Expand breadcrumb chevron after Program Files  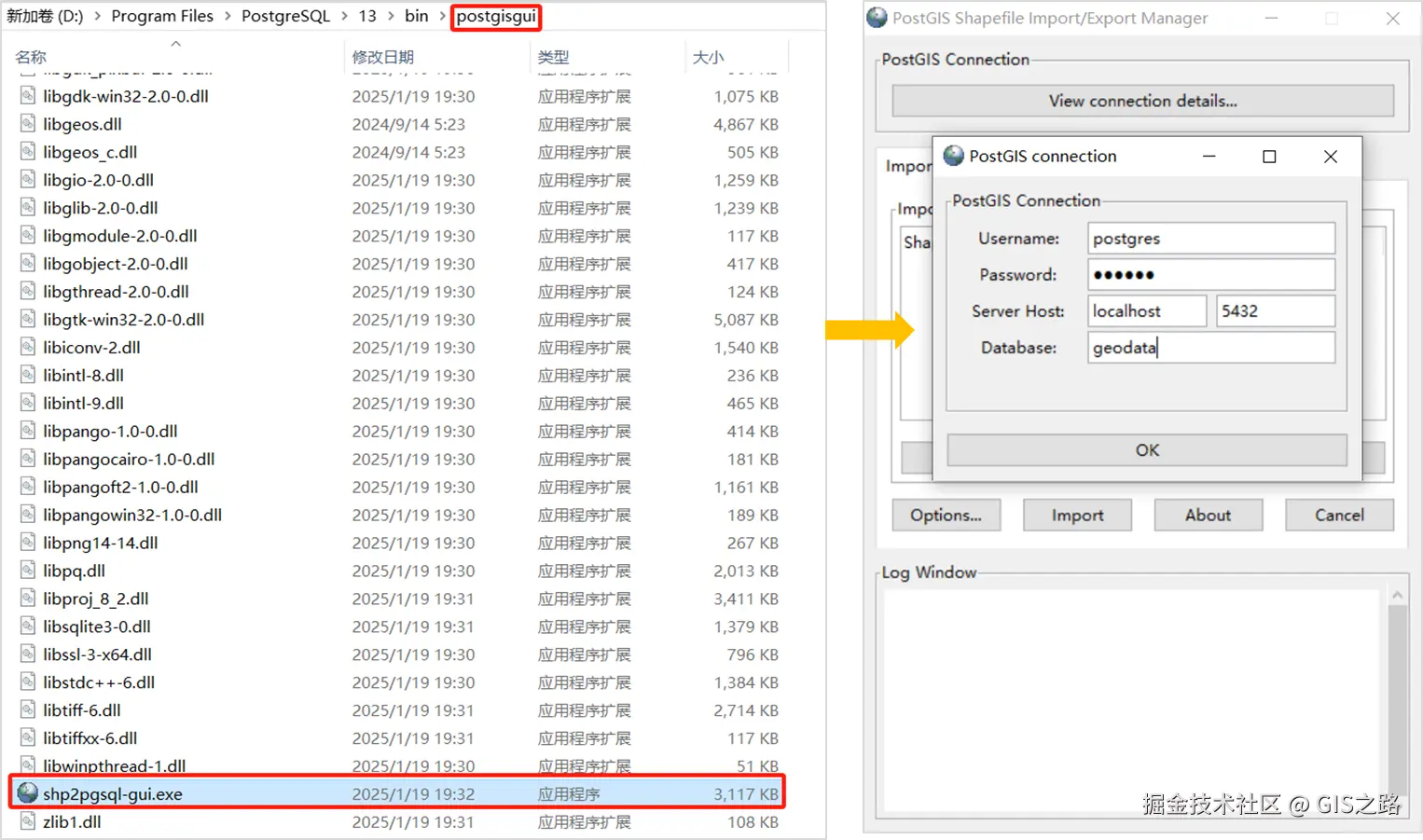[228, 17]
